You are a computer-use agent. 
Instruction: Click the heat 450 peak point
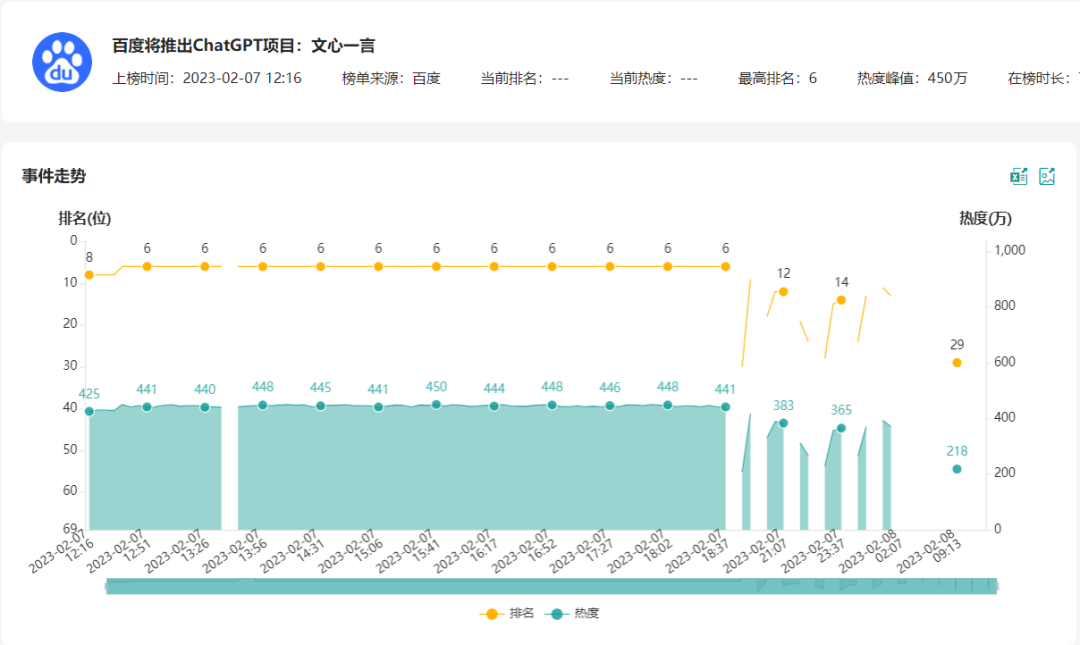436,405
